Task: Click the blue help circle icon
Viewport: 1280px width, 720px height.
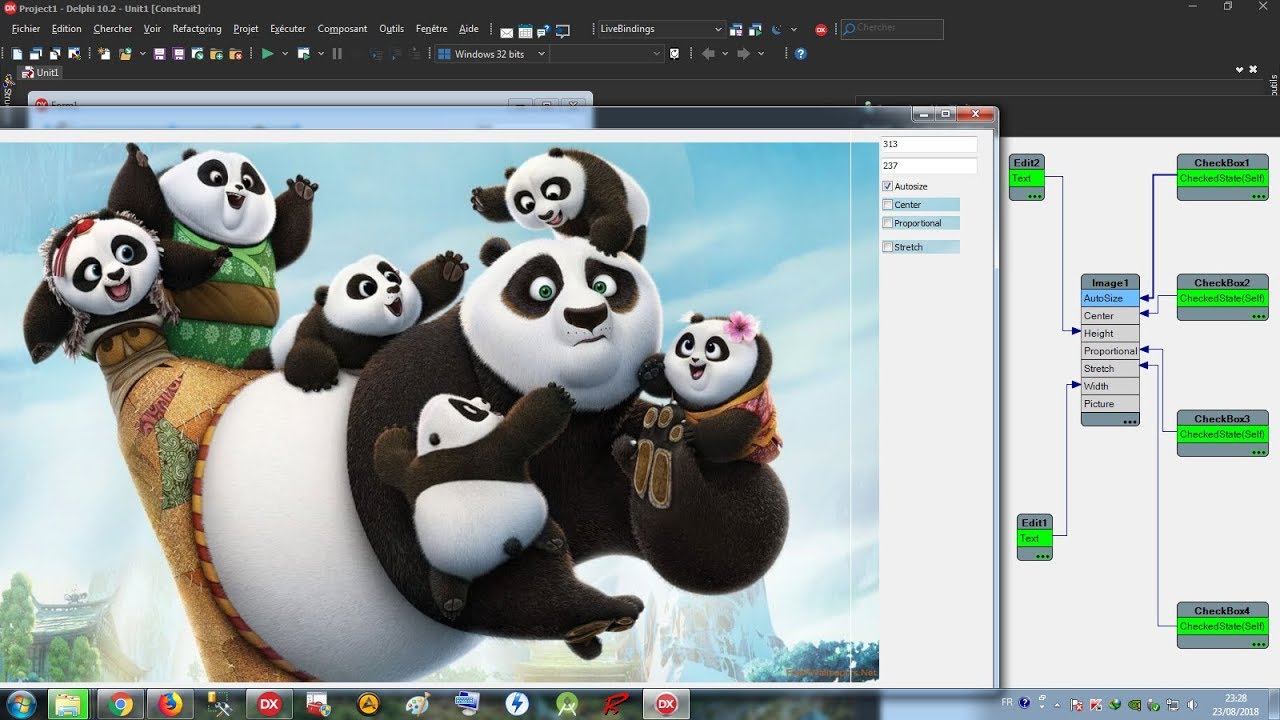Action: pos(800,54)
